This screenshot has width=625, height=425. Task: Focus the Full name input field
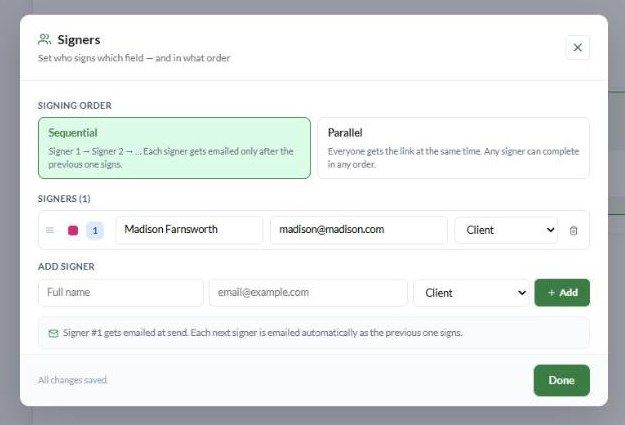121,293
